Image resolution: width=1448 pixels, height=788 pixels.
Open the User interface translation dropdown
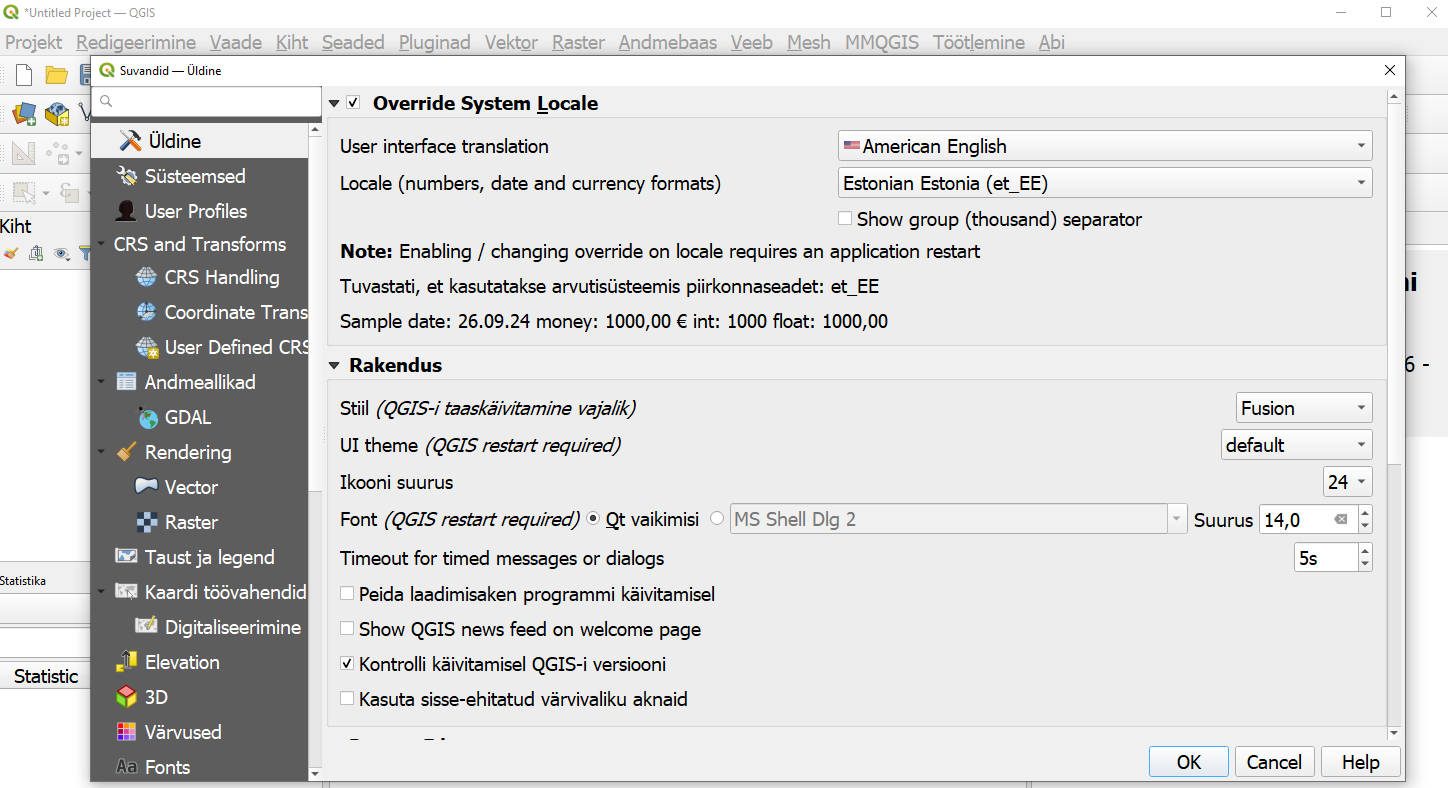(1105, 146)
